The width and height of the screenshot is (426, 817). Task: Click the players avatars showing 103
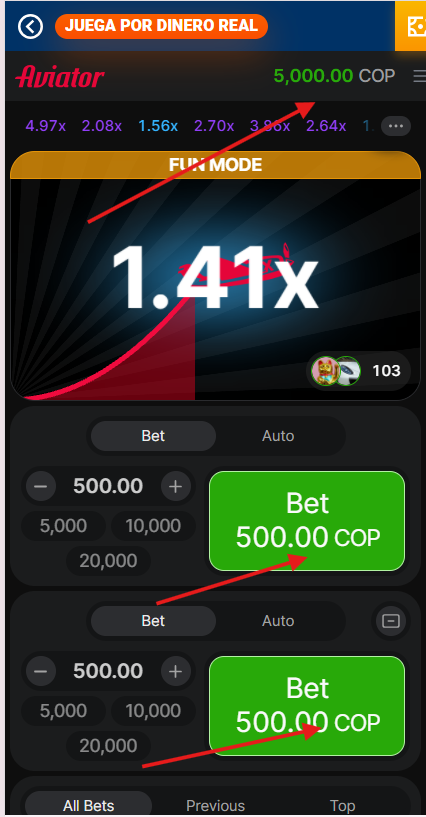pos(358,370)
